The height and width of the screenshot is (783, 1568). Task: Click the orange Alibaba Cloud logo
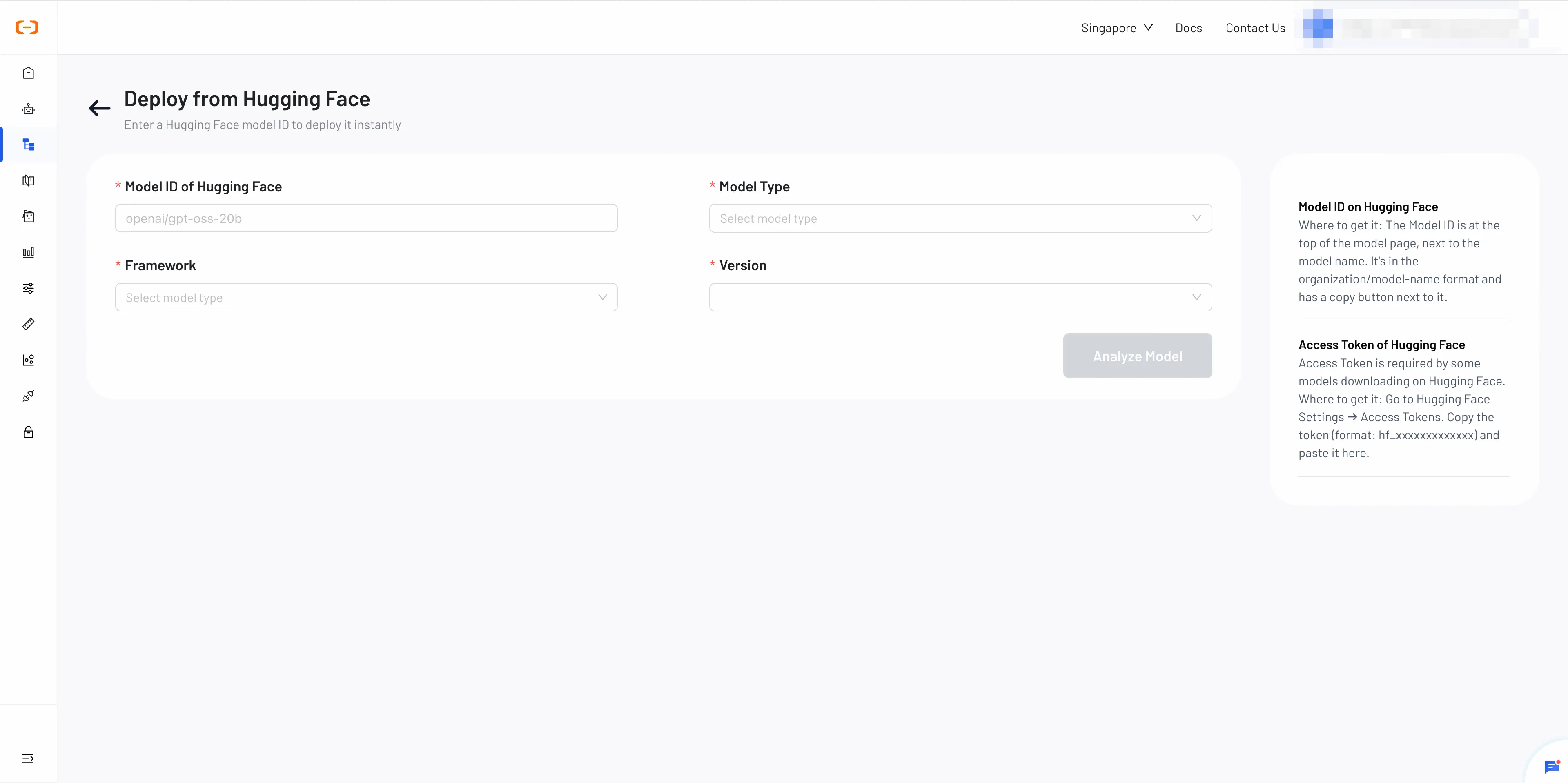(27, 27)
